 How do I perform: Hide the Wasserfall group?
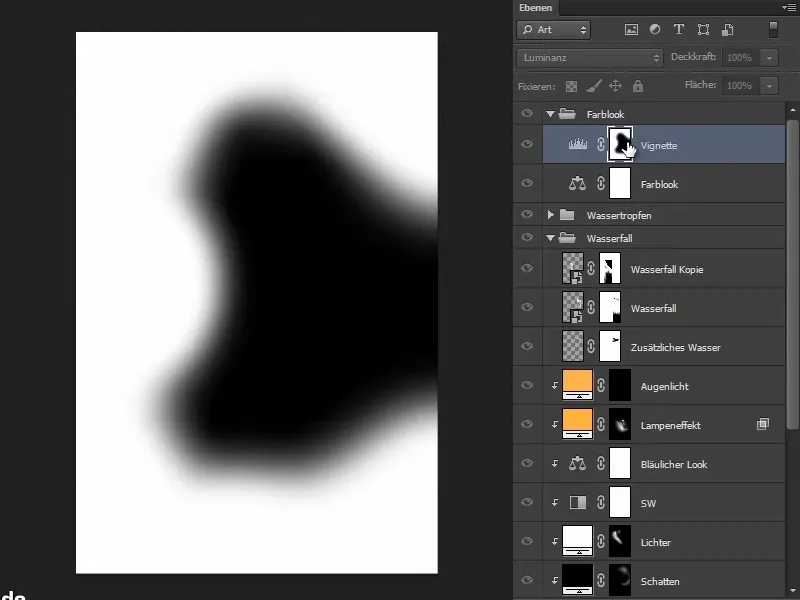(527, 237)
